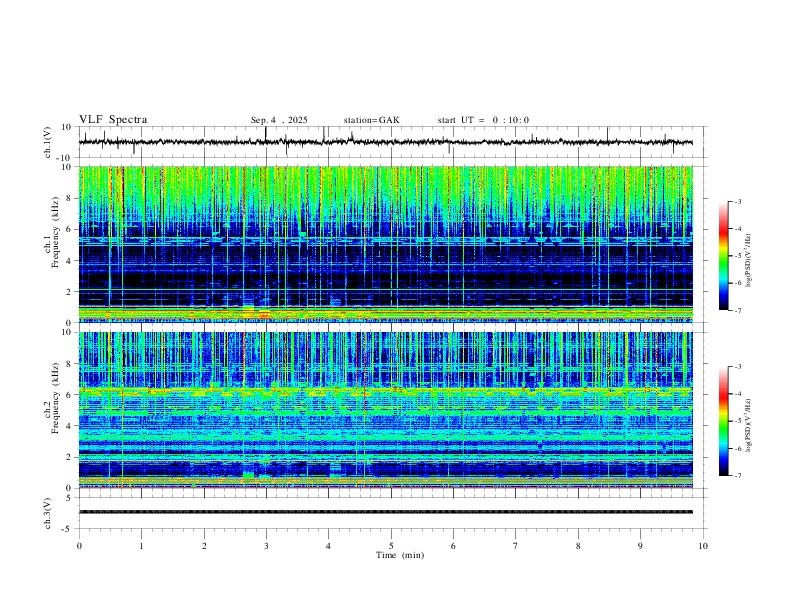Click the ch.2 color scale bar
Screen dimensions: 792x612
tap(723, 421)
